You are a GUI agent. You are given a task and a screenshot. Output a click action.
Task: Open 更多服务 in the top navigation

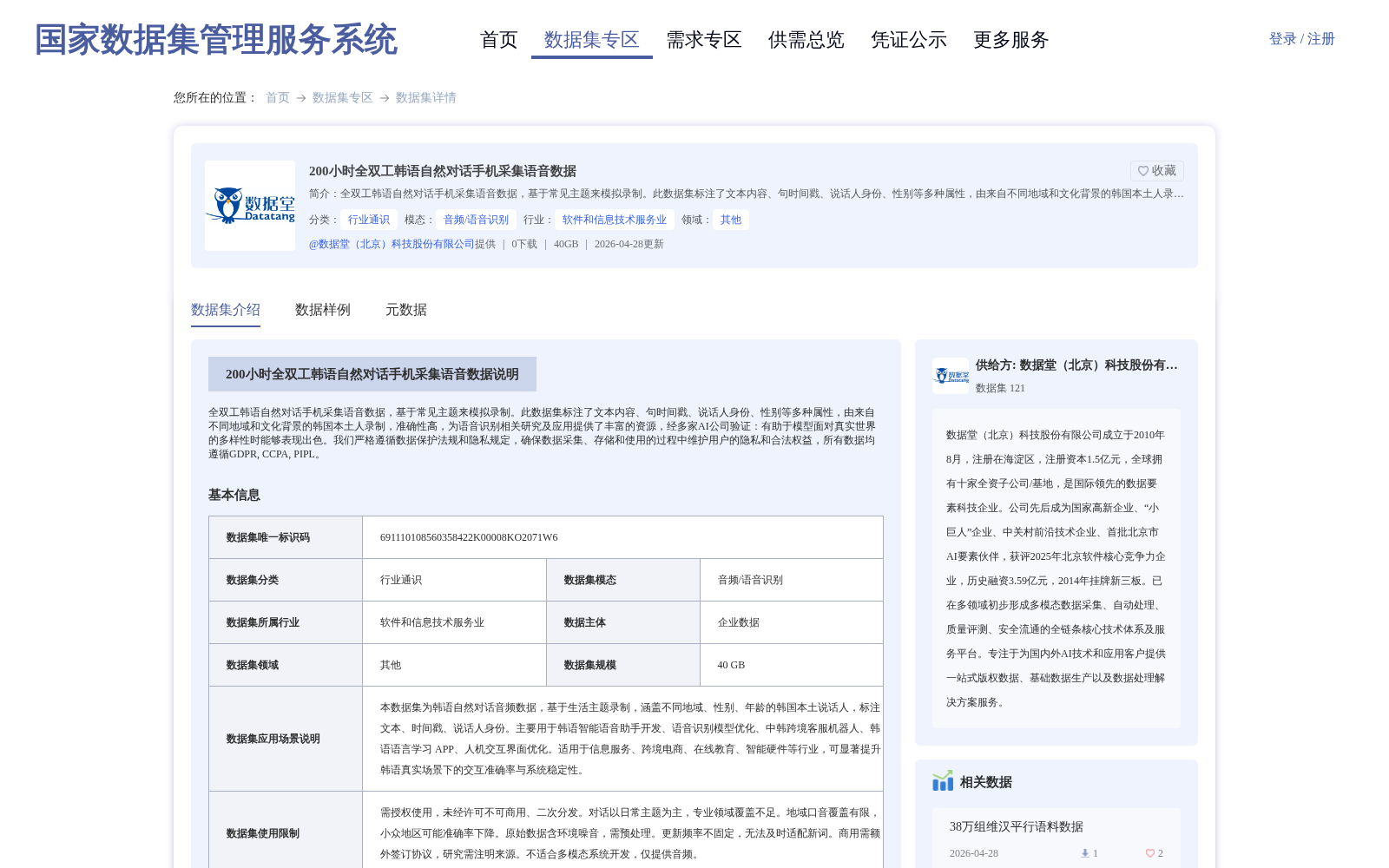1011,40
